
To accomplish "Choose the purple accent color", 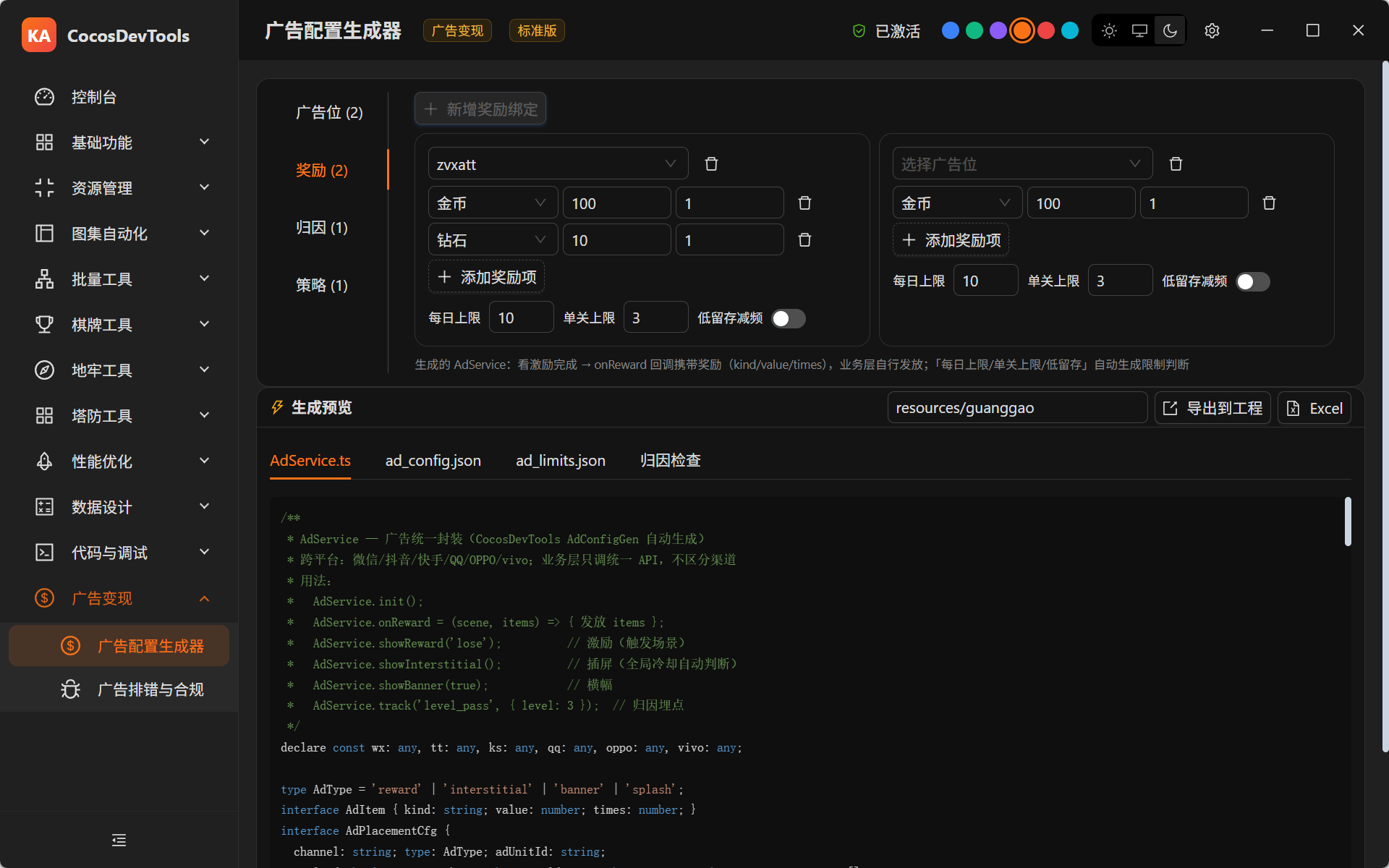I will click(998, 30).
